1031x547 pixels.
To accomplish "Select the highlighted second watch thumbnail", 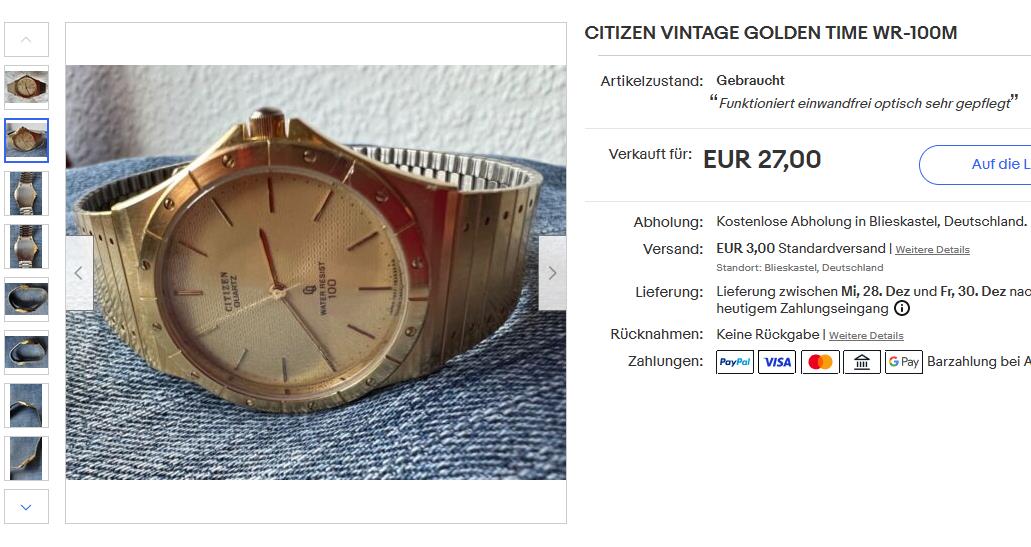I will [26, 140].
